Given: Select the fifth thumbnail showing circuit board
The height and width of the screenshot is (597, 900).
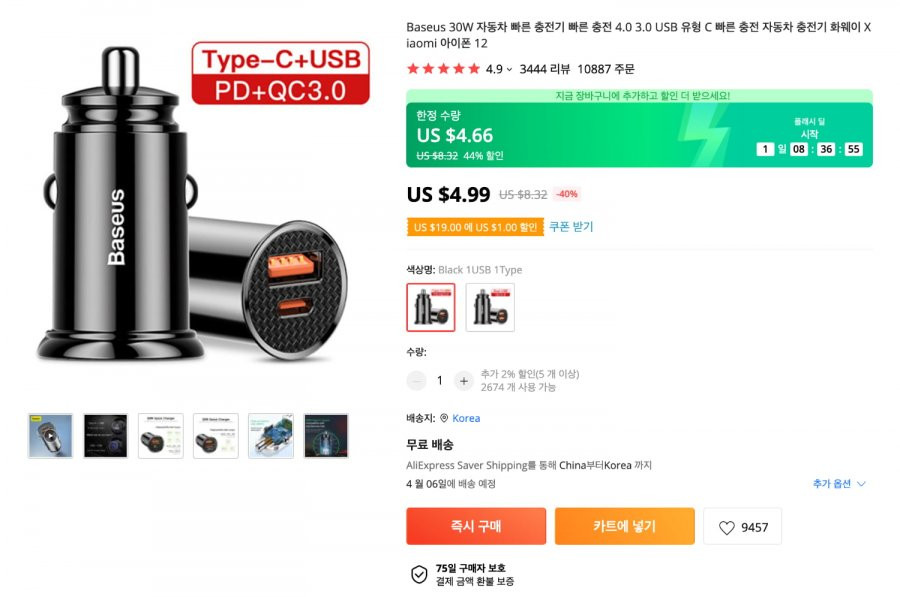Looking at the screenshot, I should (x=271, y=436).
